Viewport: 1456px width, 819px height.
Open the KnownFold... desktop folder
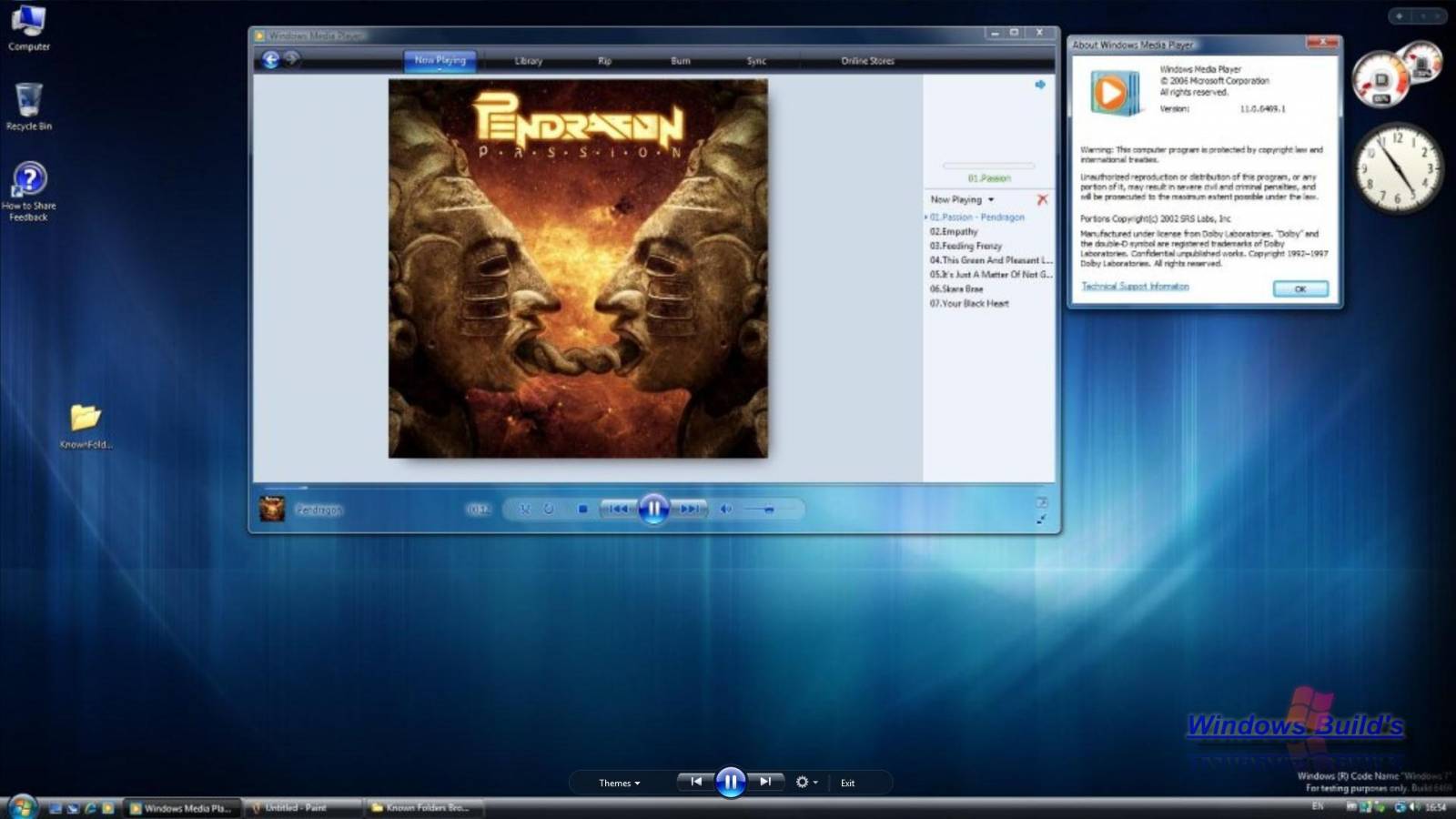tap(86, 426)
